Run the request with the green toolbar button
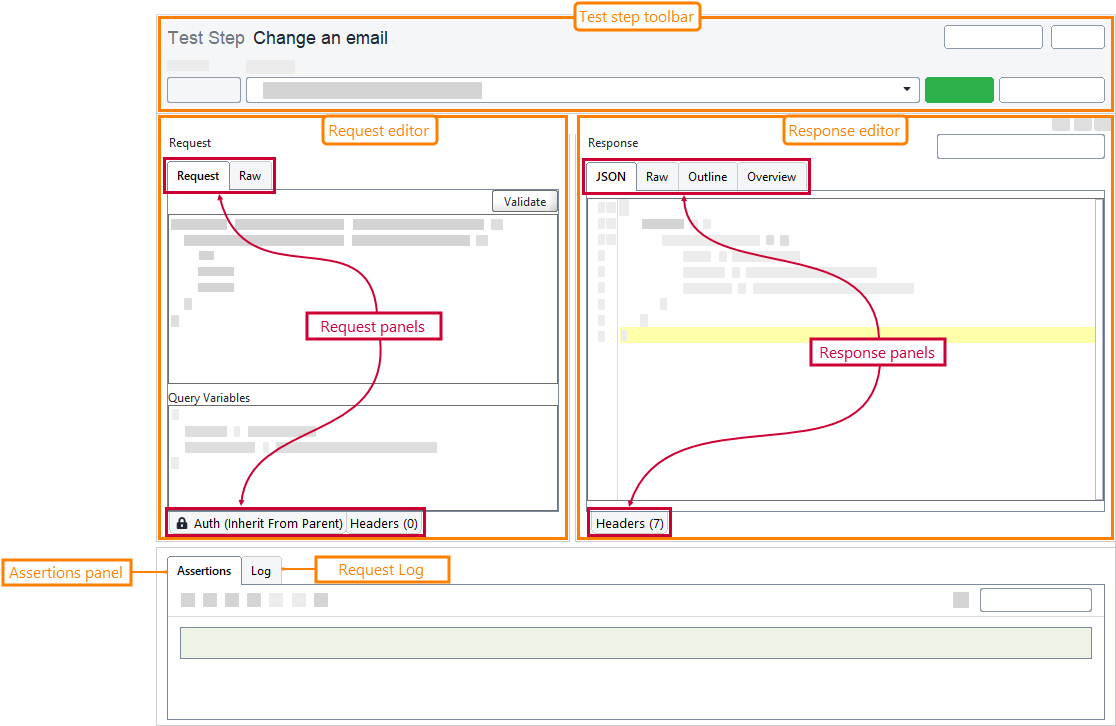This screenshot has height=726, width=1116. (x=959, y=89)
